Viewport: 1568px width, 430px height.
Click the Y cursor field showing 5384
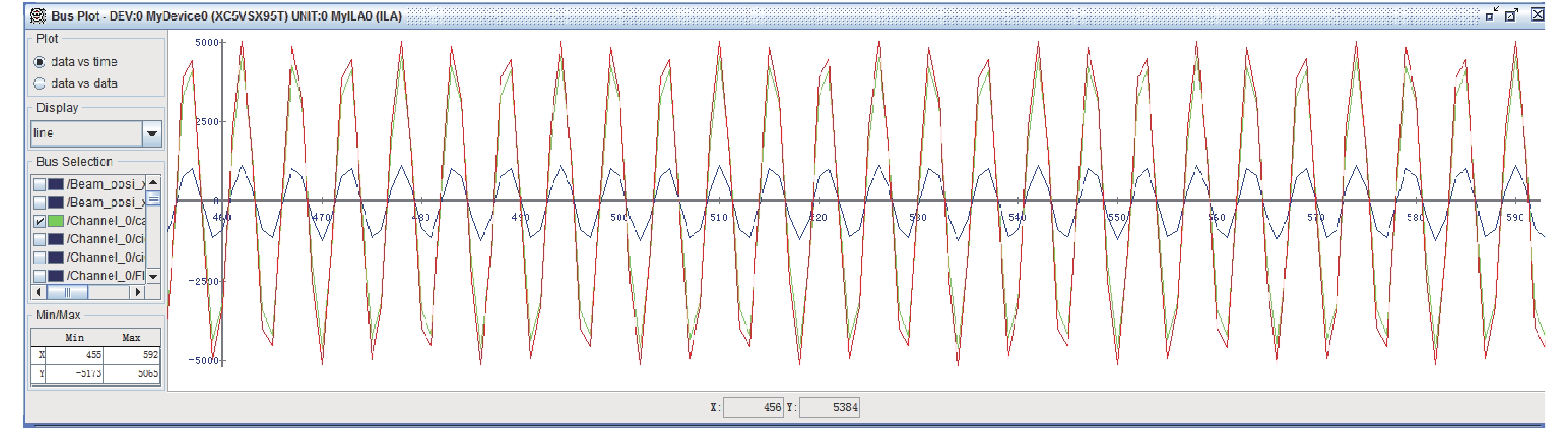pos(829,407)
